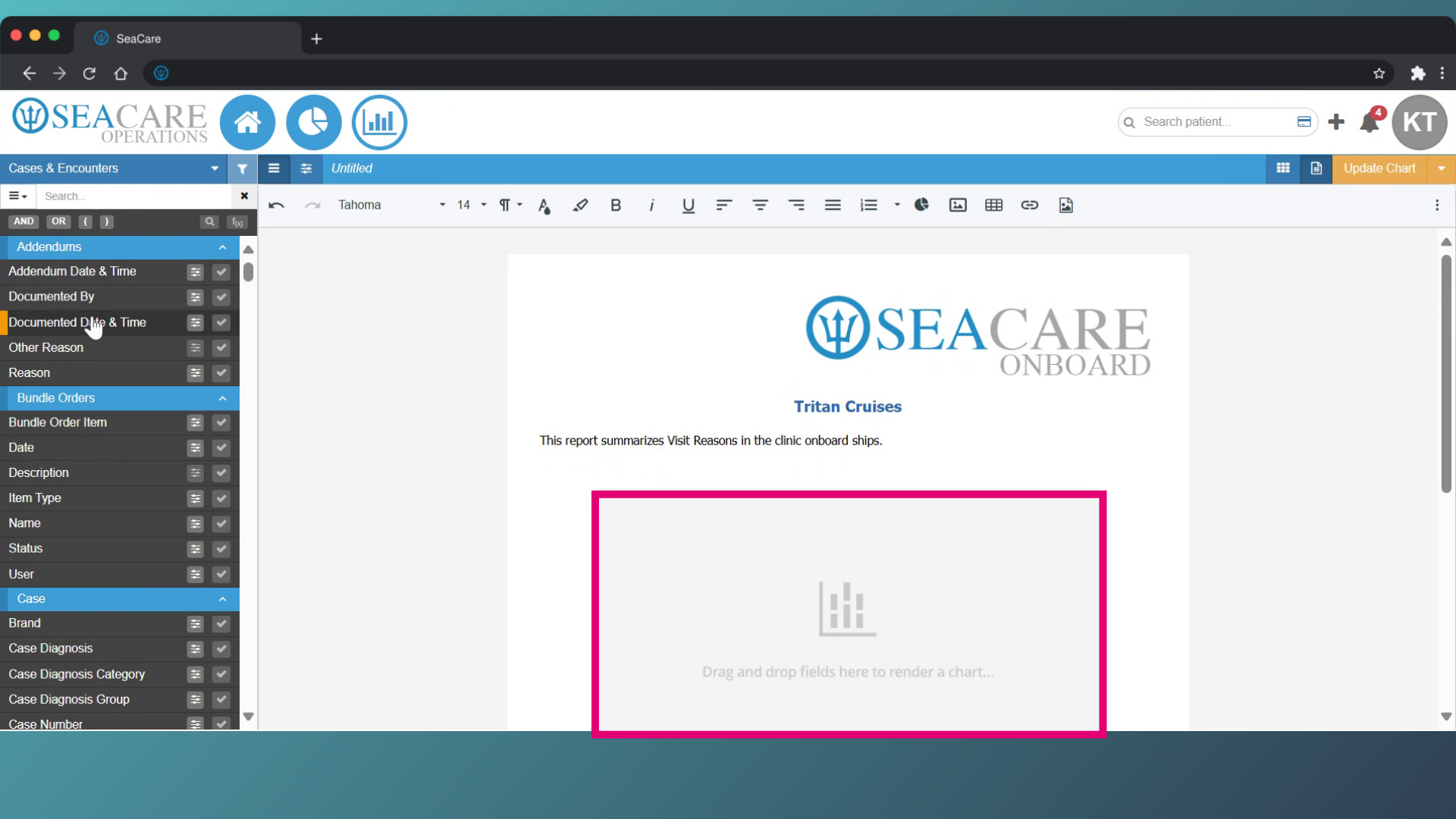Open the paragraph format dropdown
Screen dimensions: 1456x819
[x=510, y=205]
